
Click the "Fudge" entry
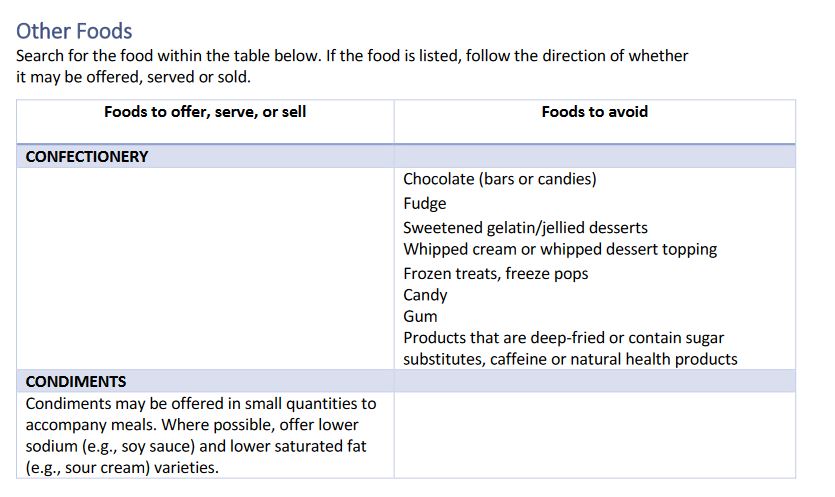[x=425, y=203]
